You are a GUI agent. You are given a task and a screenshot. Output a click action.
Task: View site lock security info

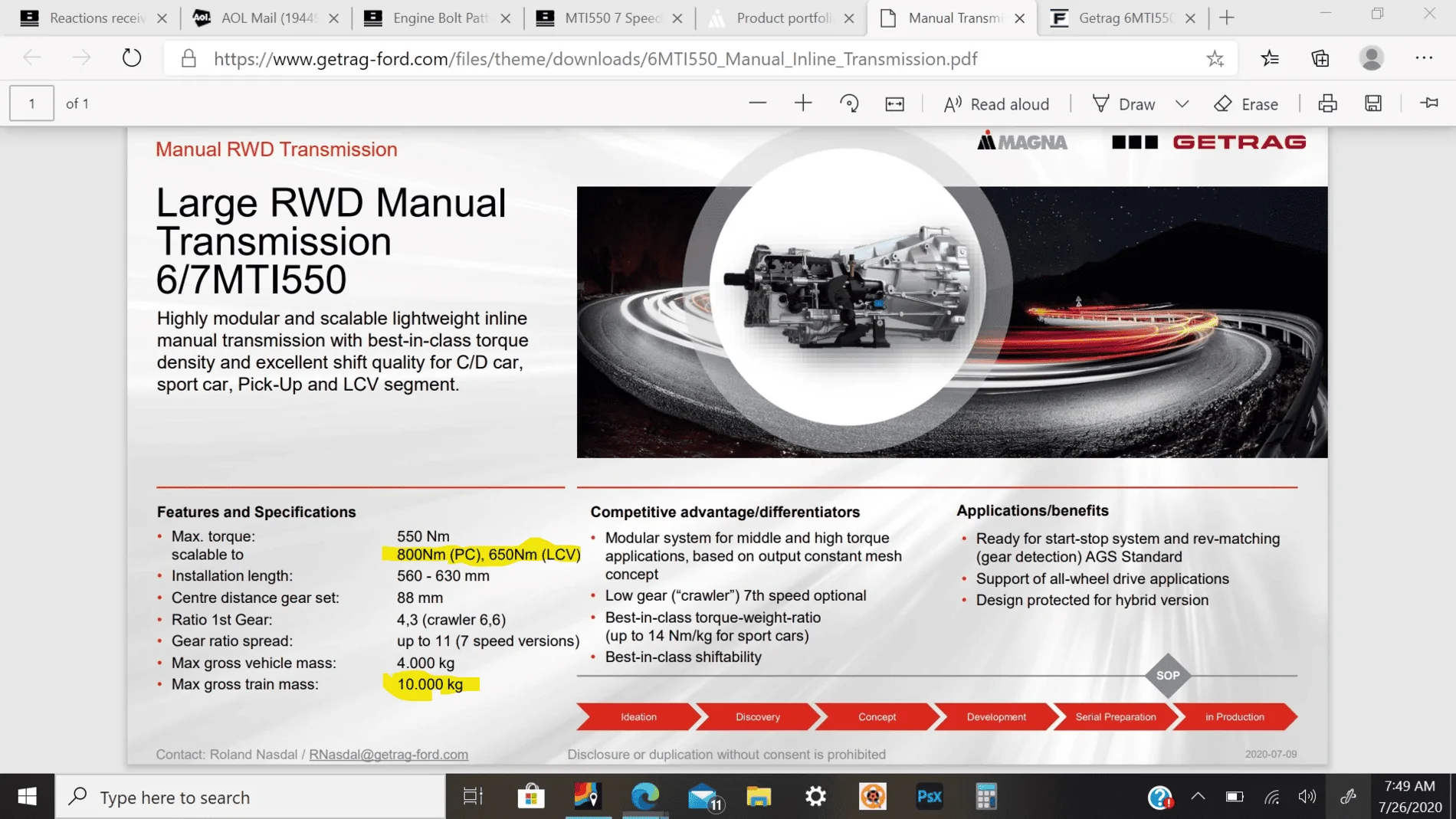coord(189,59)
